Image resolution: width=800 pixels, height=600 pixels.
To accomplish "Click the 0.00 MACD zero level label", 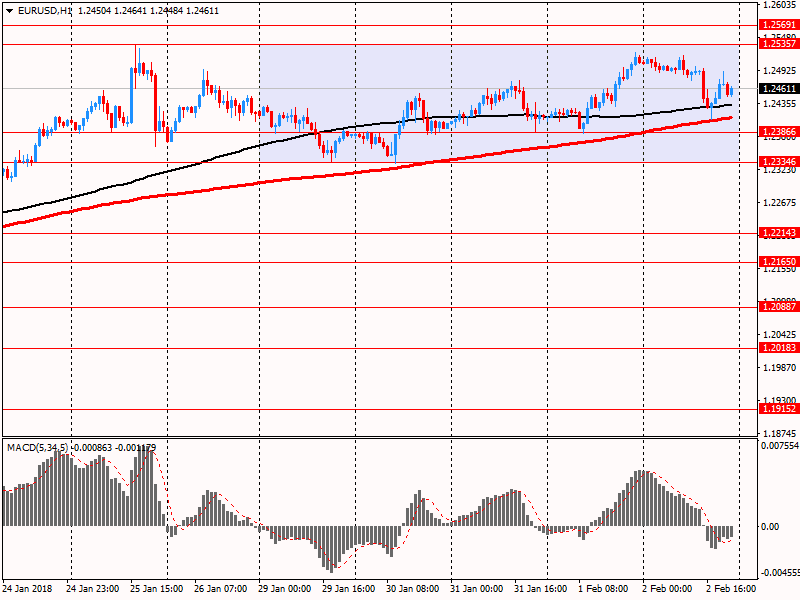I will pos(769,526).
